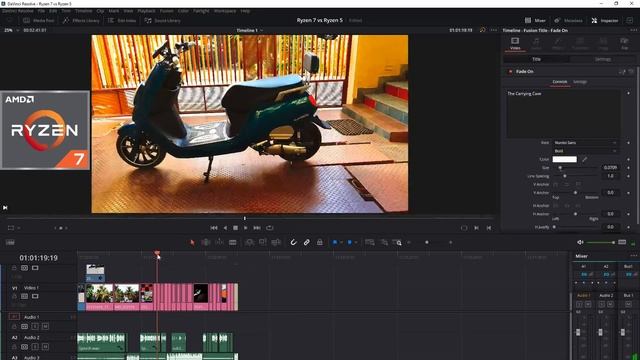Select the Trim Edit mode tool
This screenshot has height=360, width=640.
point(206,242)
